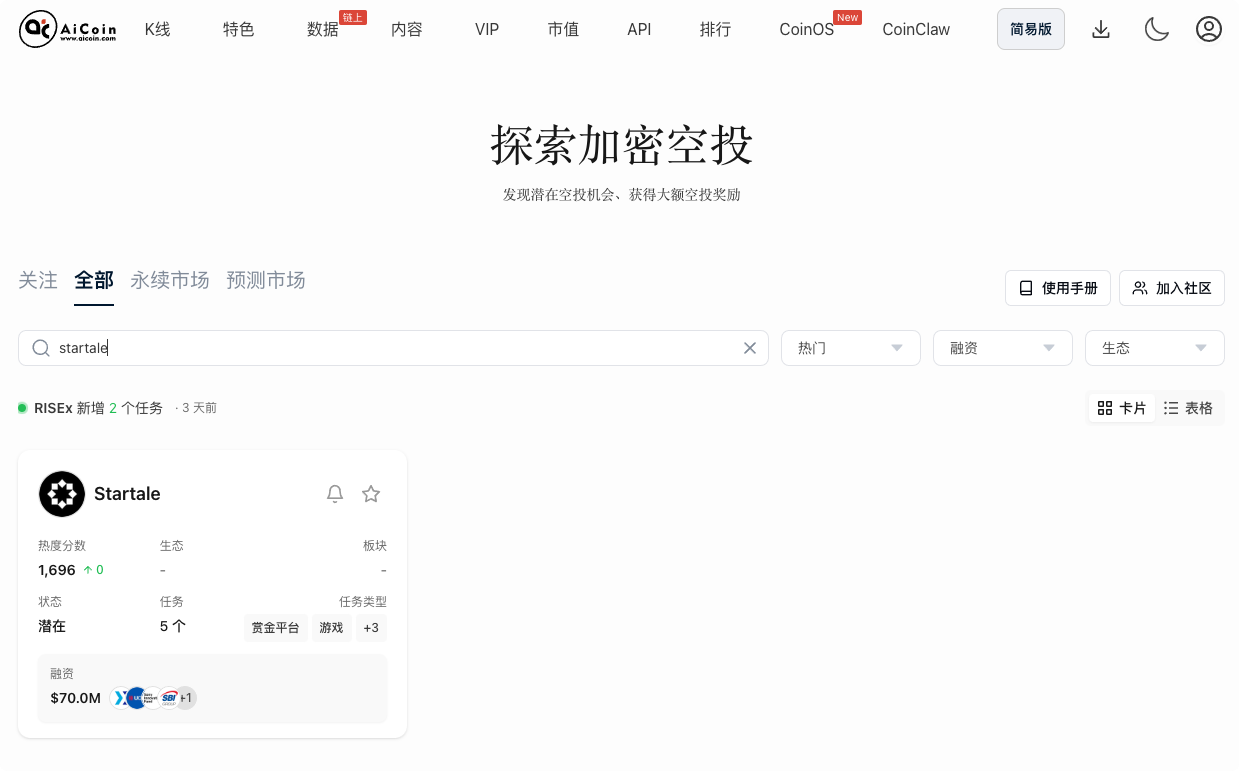Toggle dark mode moon icon
Image resolution: width=1239 pixels, height=771 pixels.
tap(1157, 30)
